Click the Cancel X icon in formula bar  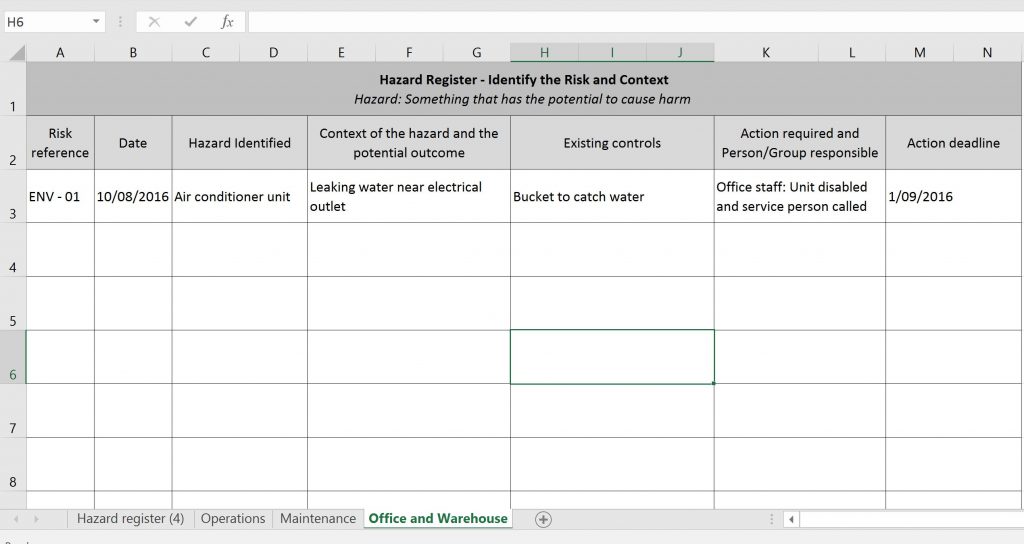click(x=154, y=22)
